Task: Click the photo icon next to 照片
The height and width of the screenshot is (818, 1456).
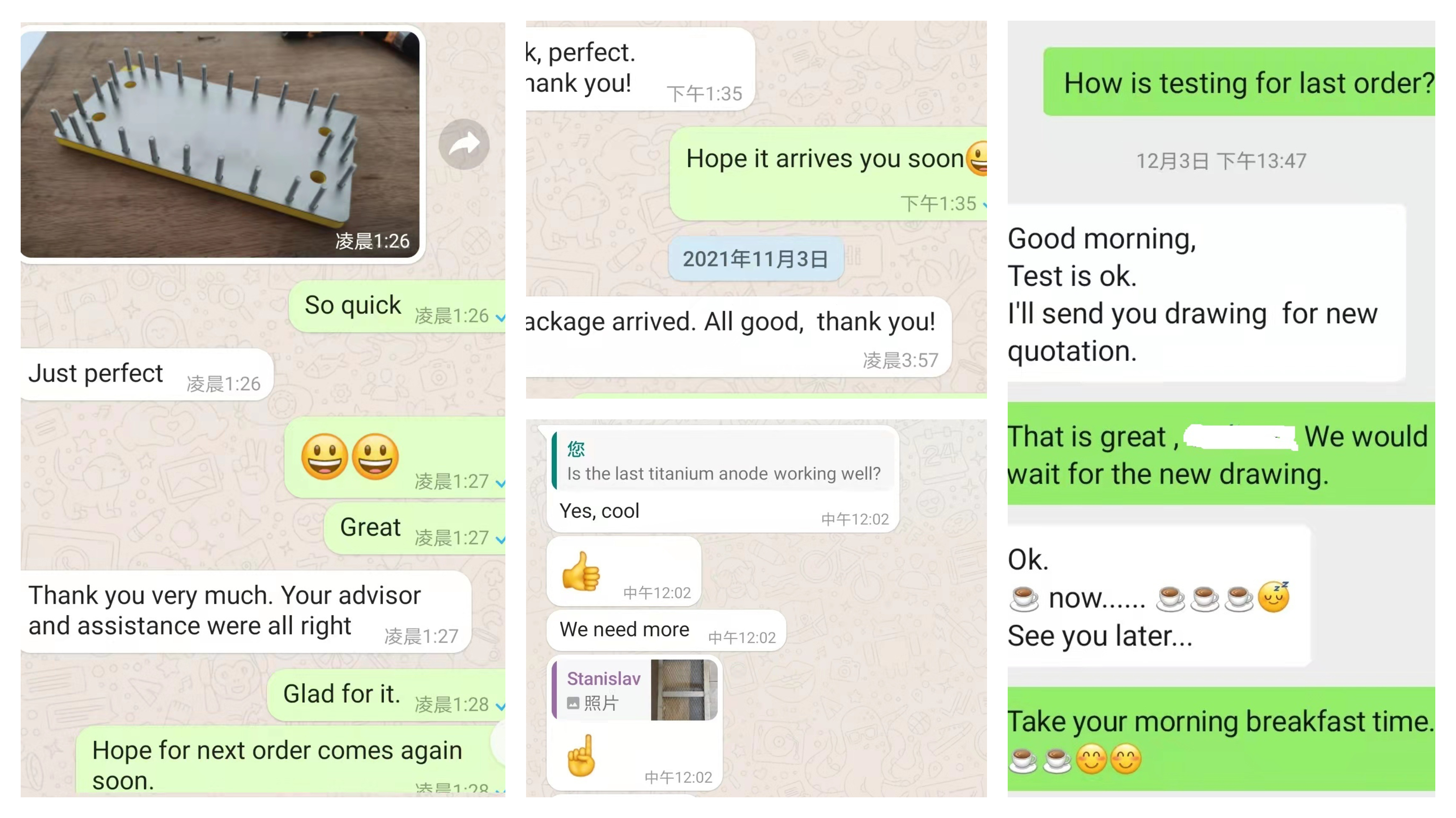Action: click(x=573, y=703)
